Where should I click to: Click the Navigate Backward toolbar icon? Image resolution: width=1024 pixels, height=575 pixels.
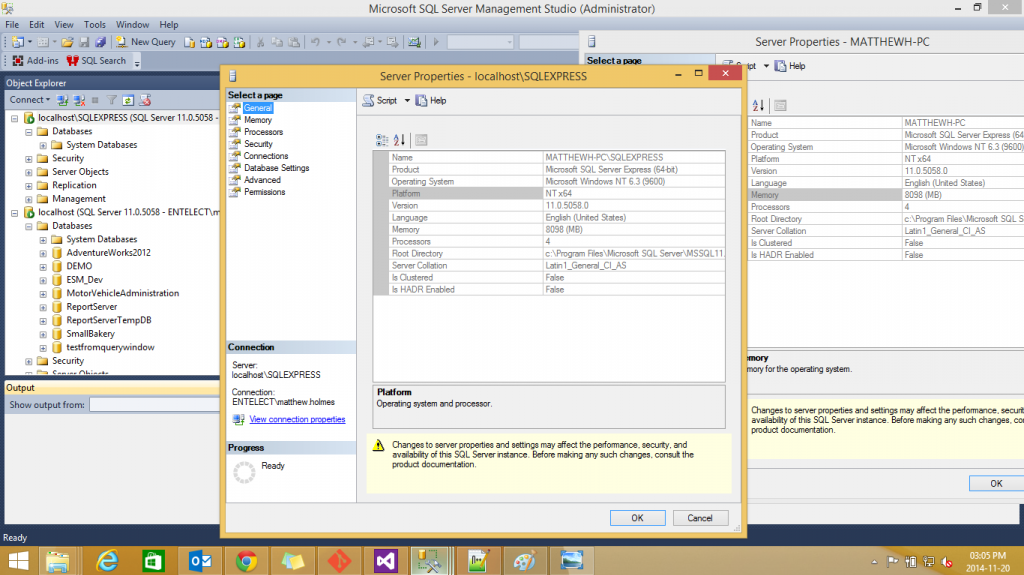click(368, 42)
